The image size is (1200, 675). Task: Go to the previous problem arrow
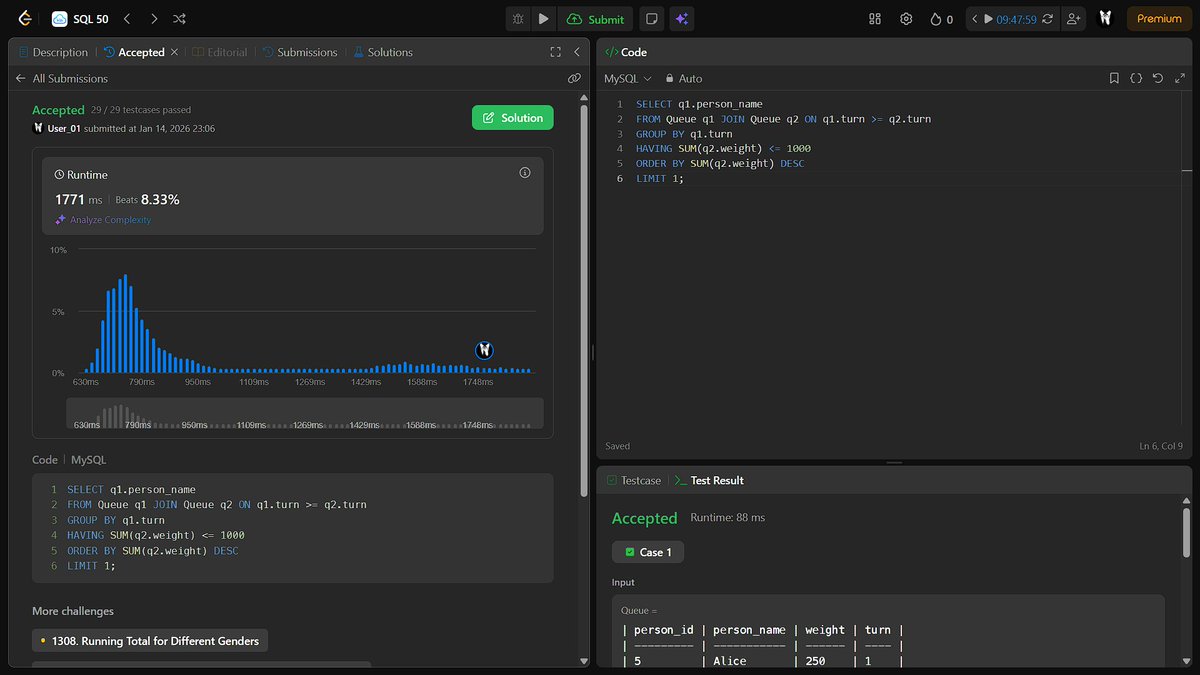point(127,18)
